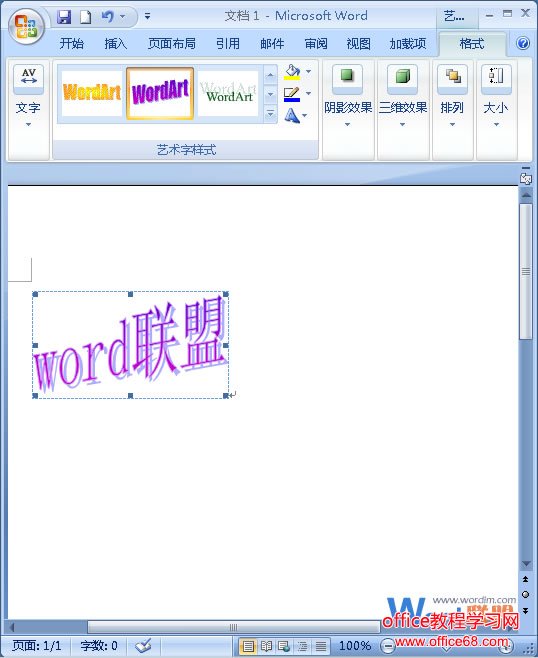This screenshot has width=538, height=658.
Task: Click the zoom out minus button
Action: pyautogui.click(x=387, y=645)
